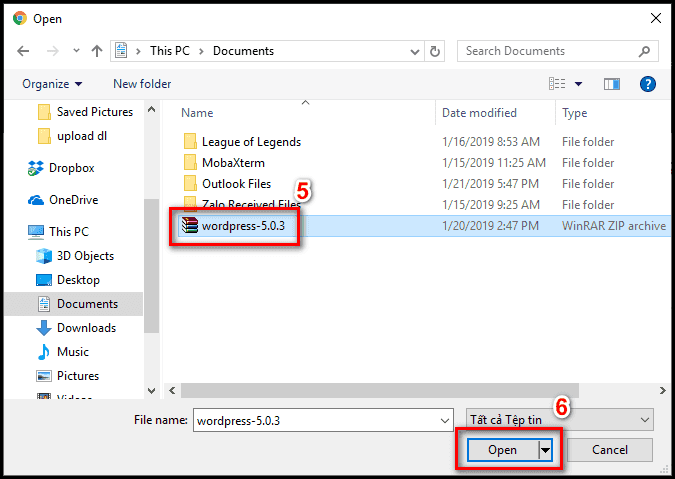Select the Outlook Files folder
The image size is (675, 479).
coord(236,184)
